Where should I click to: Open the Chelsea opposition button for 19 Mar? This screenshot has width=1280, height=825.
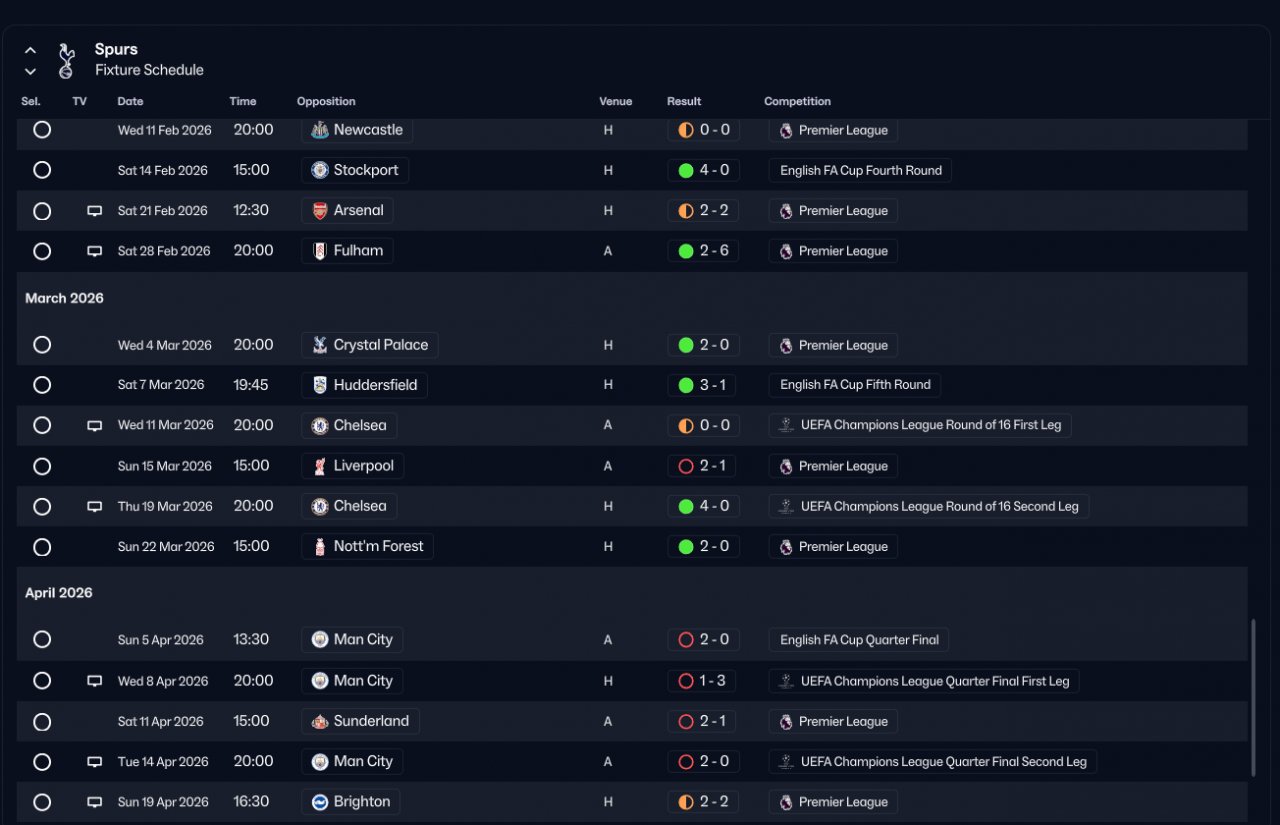349,506
